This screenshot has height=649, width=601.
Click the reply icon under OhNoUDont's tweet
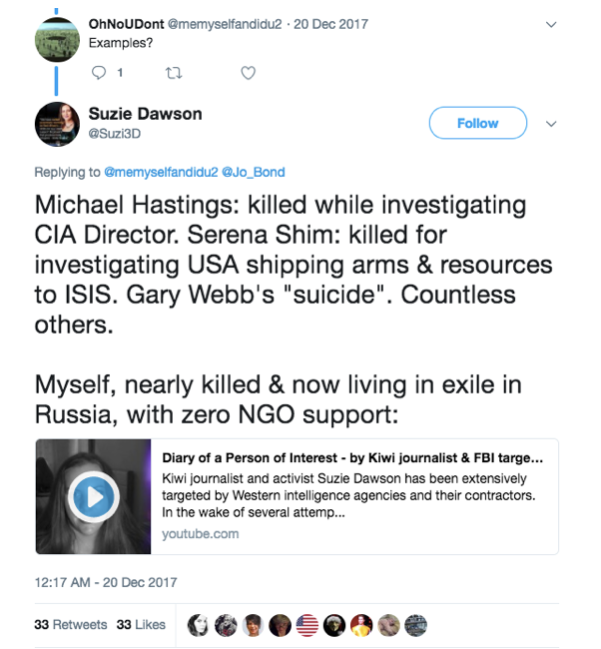point(98,72)
